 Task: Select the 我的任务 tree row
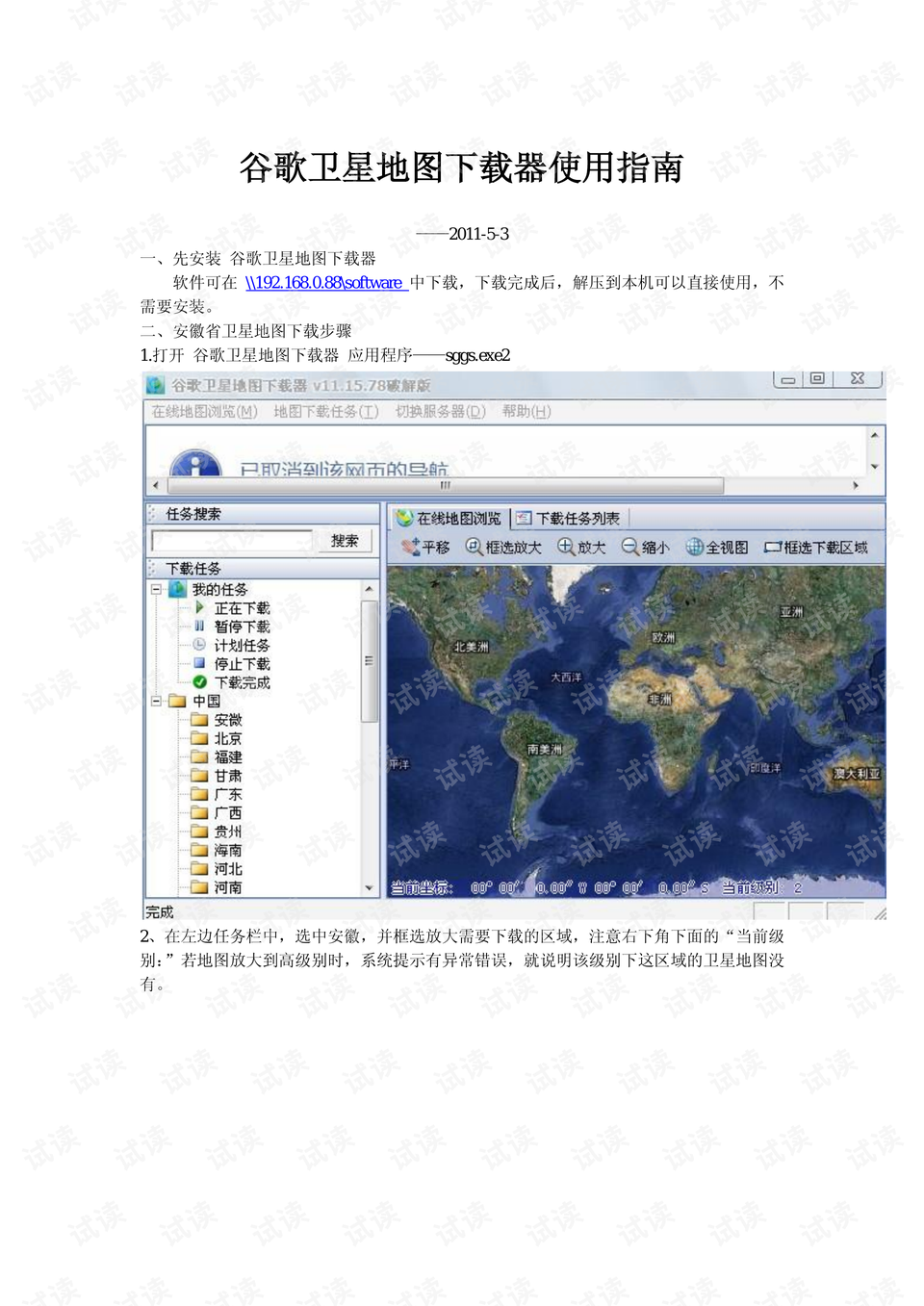click(x=209, y=589)
